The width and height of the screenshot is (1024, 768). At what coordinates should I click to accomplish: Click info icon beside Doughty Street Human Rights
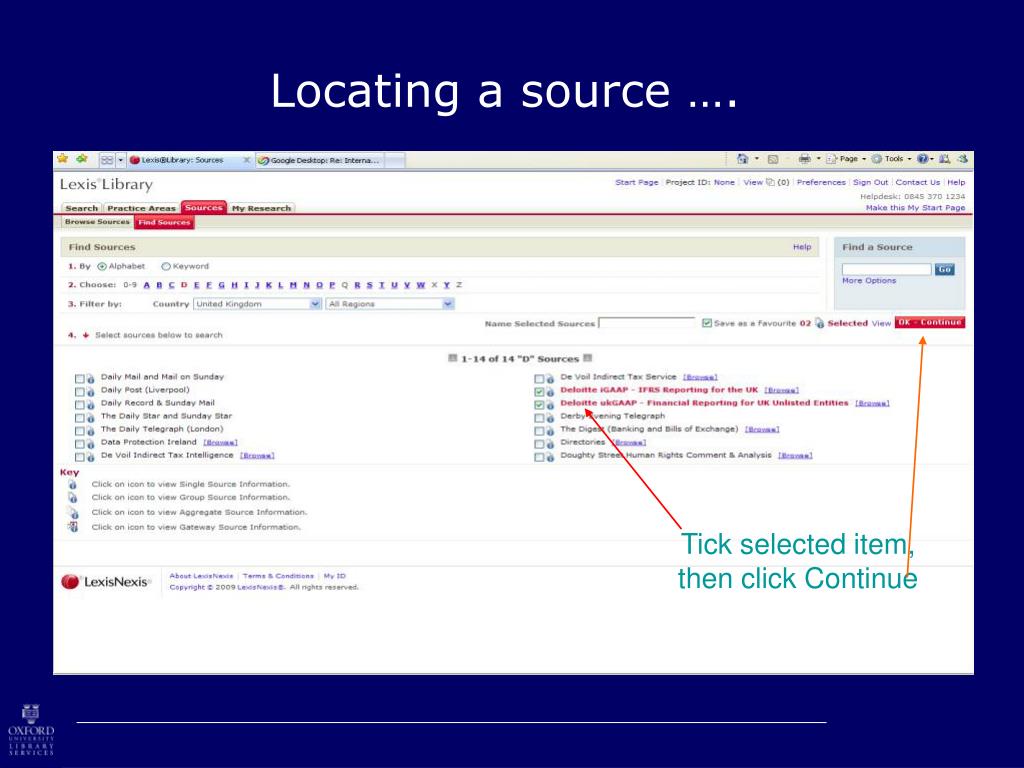pyautogui.click(x=550, y=457)
